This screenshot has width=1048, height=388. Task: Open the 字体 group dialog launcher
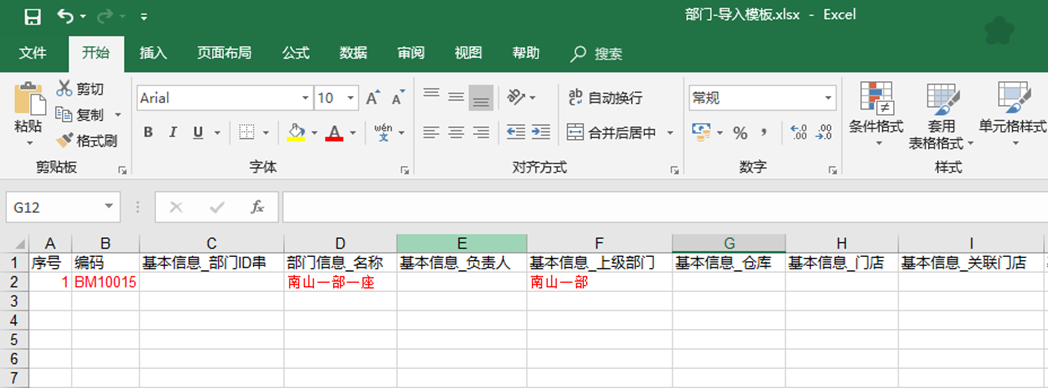tap(404, 171)
